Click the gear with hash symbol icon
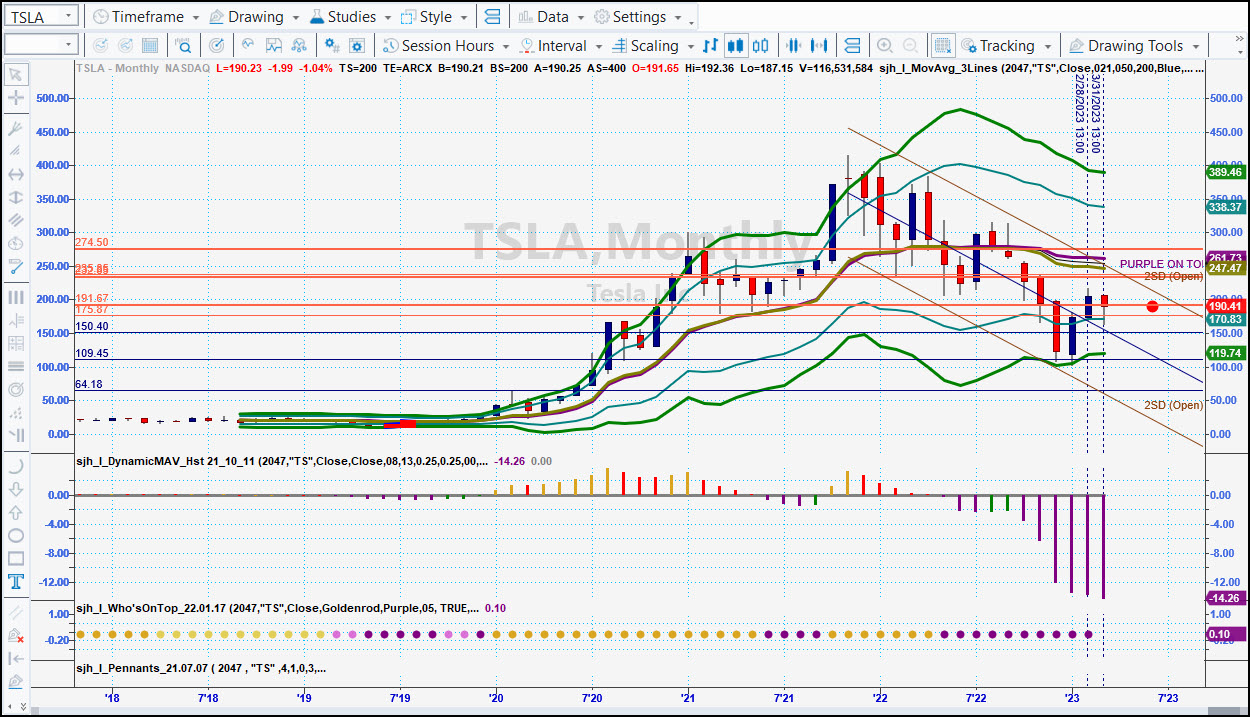Screen dimensions: 1250x717 332,46
